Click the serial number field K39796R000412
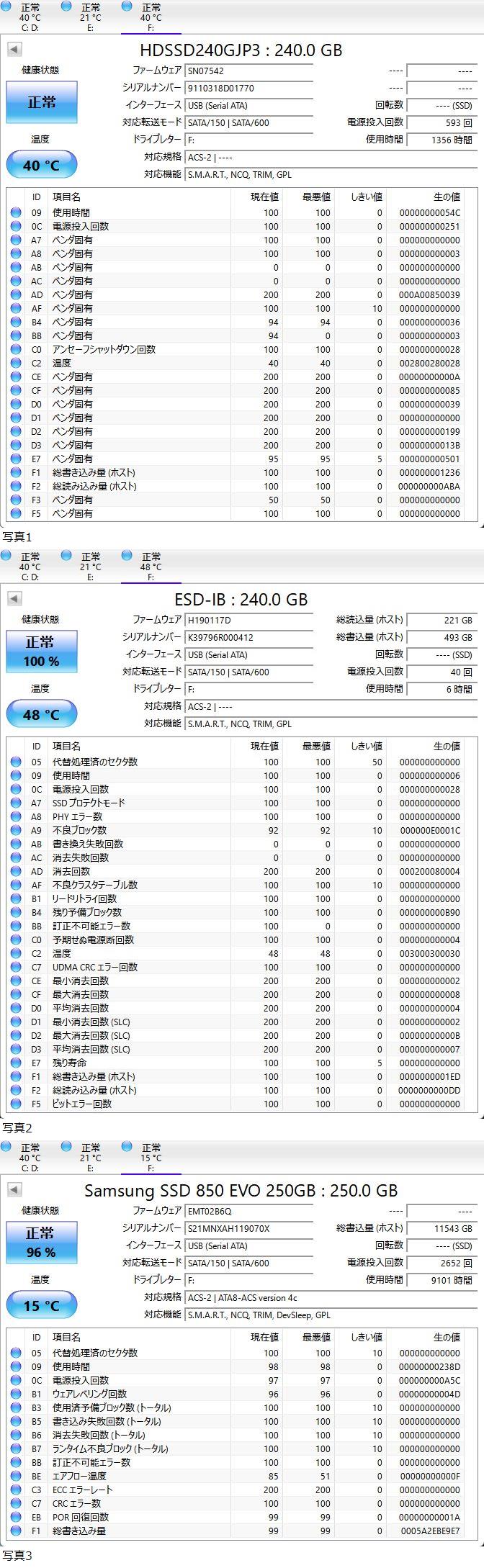The image size is (484, 1568). (x=249, y=637)
